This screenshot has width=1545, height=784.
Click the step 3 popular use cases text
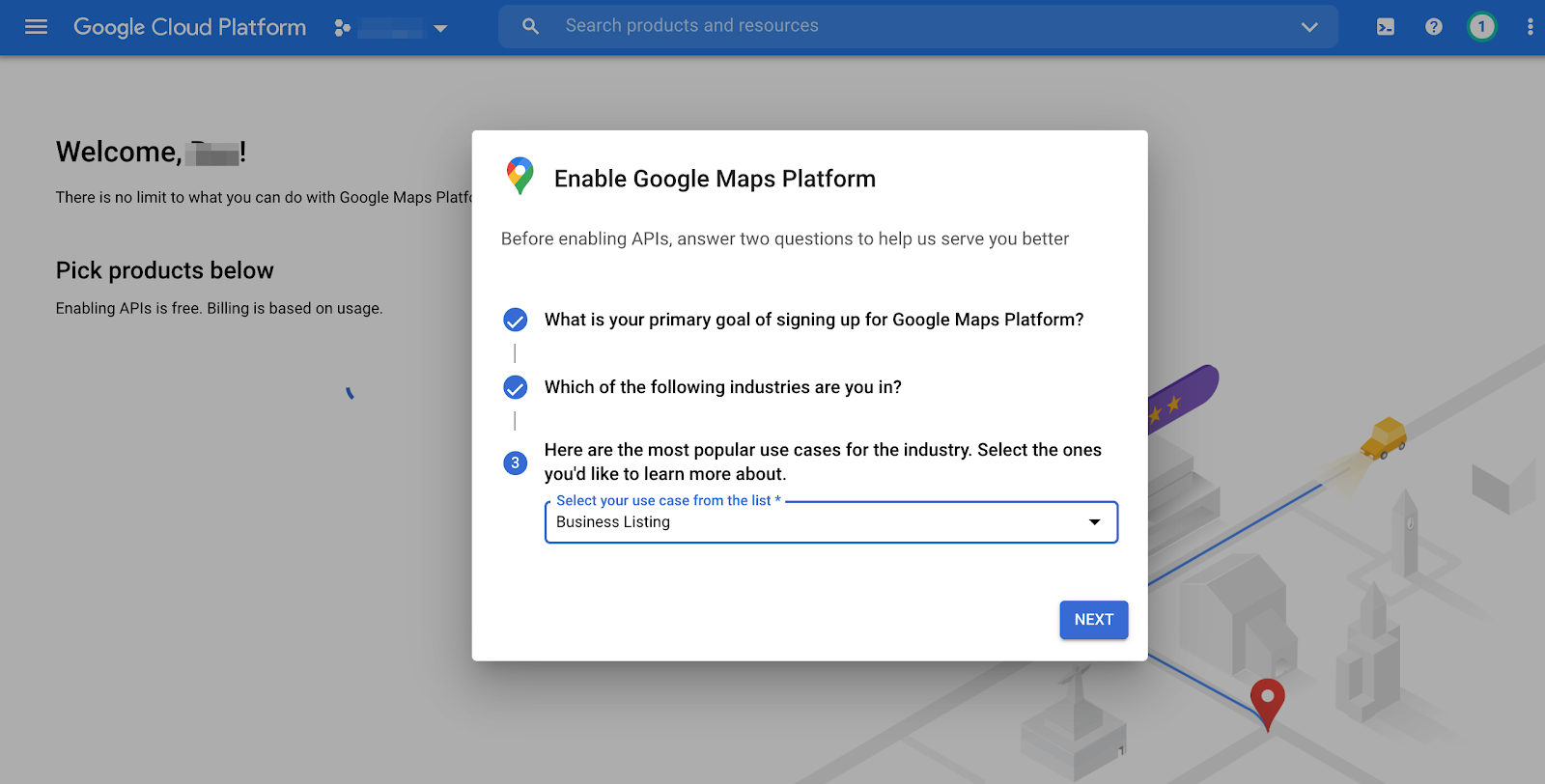(x=823, y=462)
